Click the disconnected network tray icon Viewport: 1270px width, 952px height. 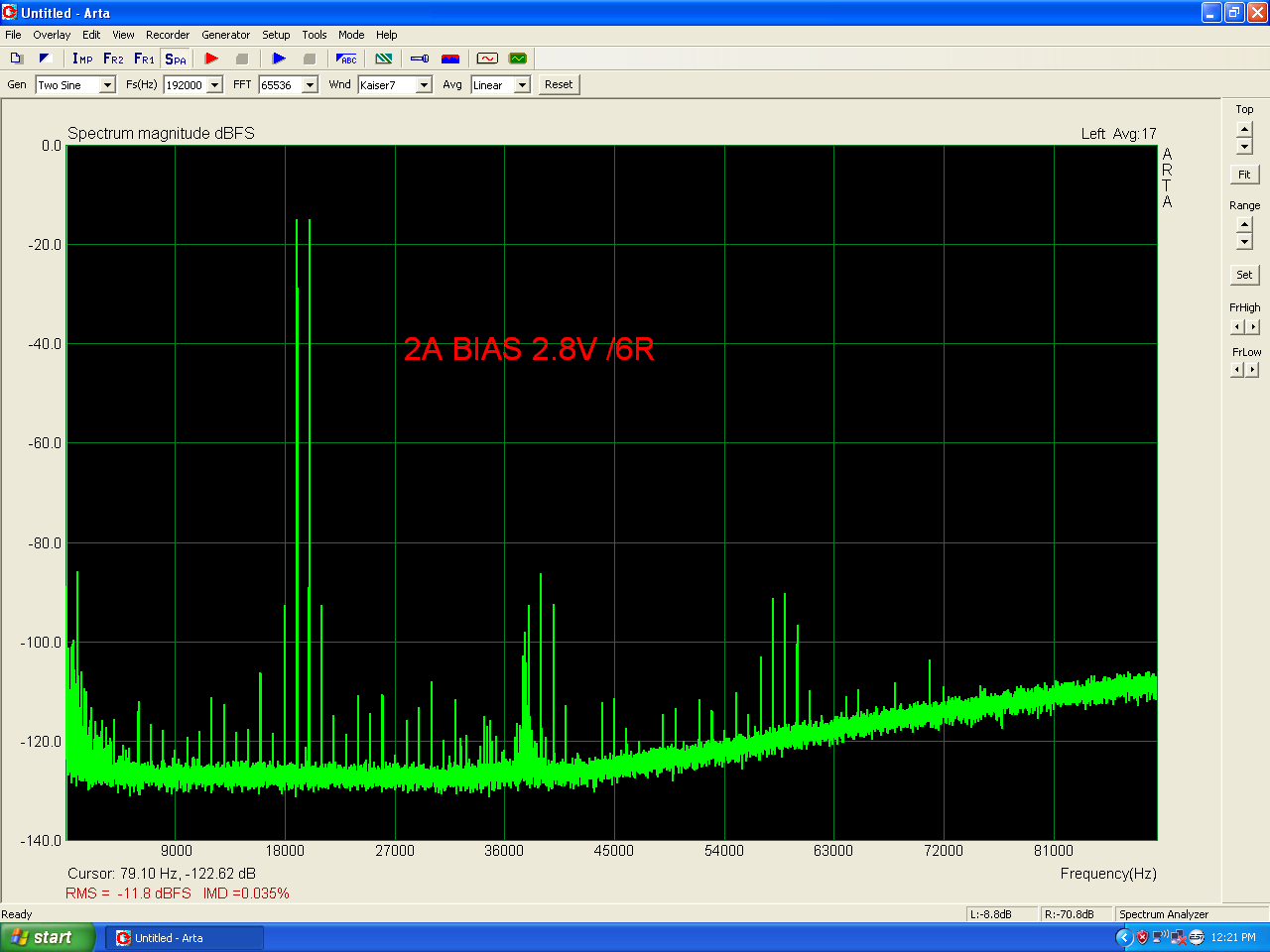tap(1178, 937)
